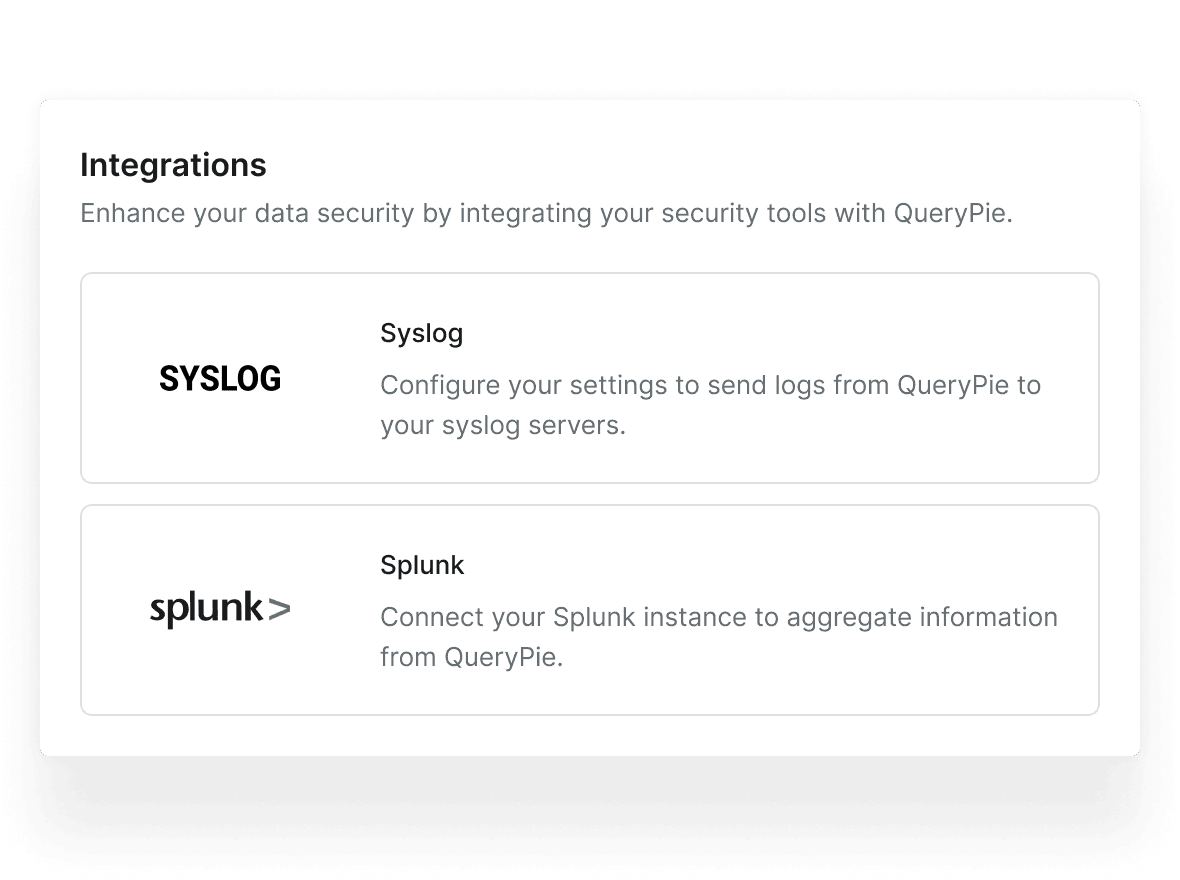This screenshot has height=880, width=1180.
Task: Open the Syslog integration title
Action: (x=421, y=333)
